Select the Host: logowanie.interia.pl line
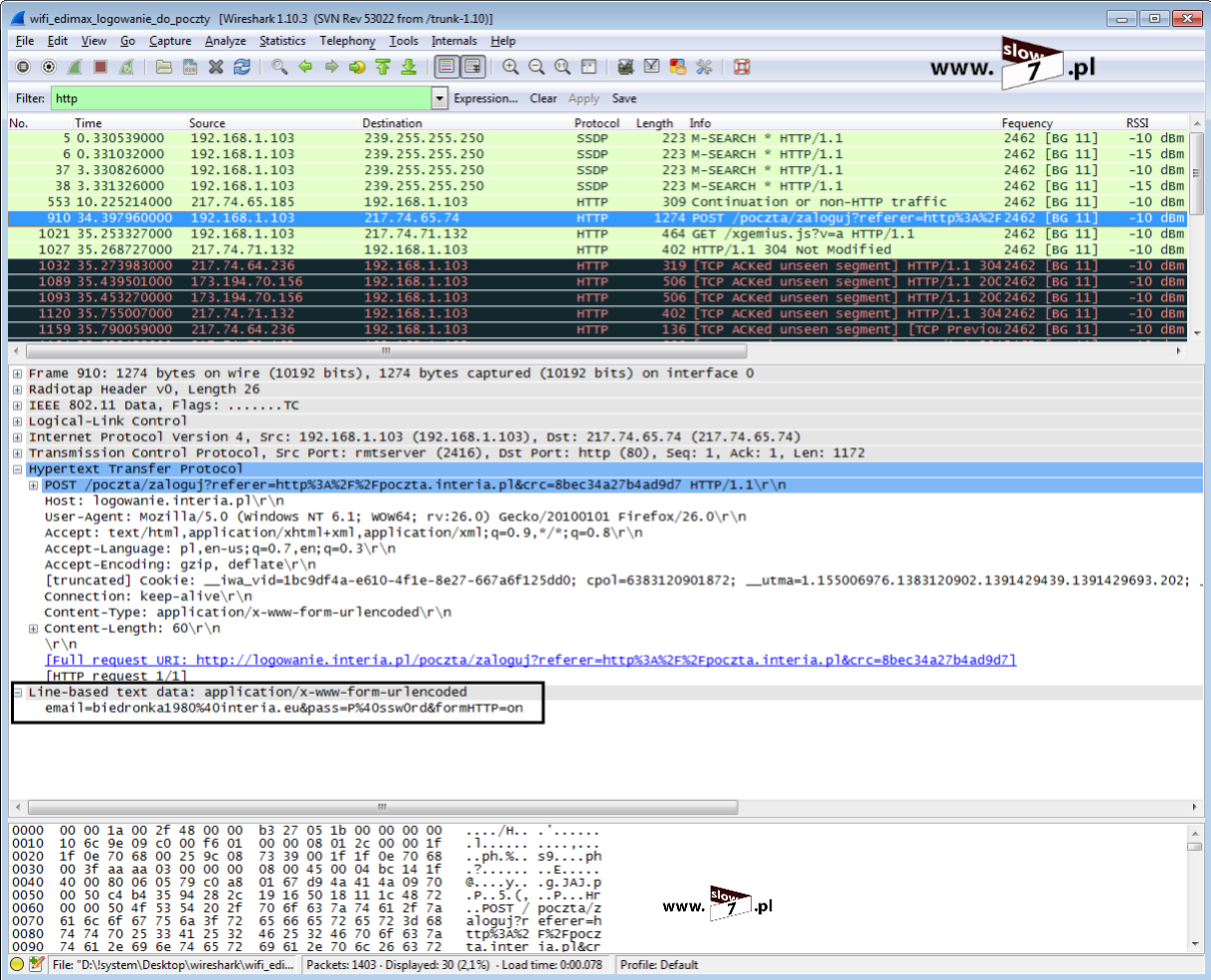The height and width of the screenshot is (980, 1211). (164, 501)
